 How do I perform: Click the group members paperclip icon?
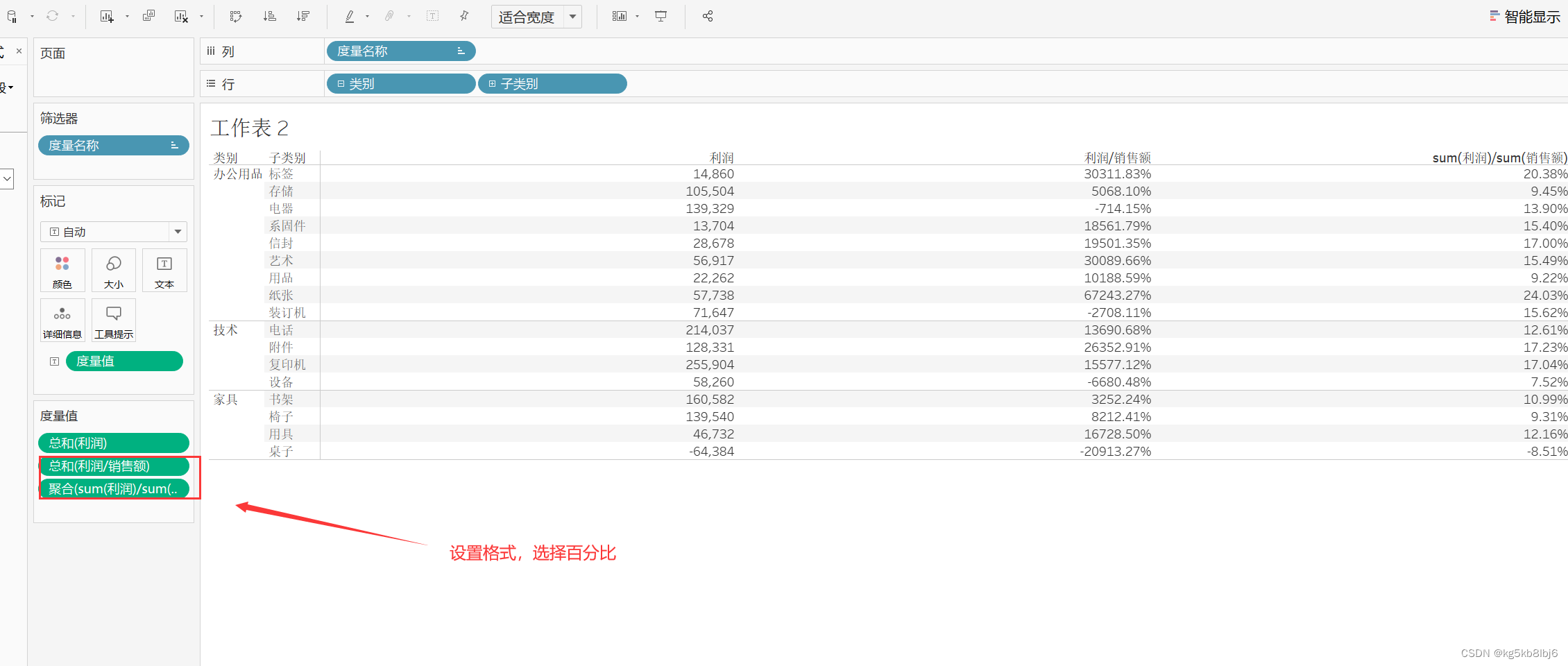pos(389,16)
